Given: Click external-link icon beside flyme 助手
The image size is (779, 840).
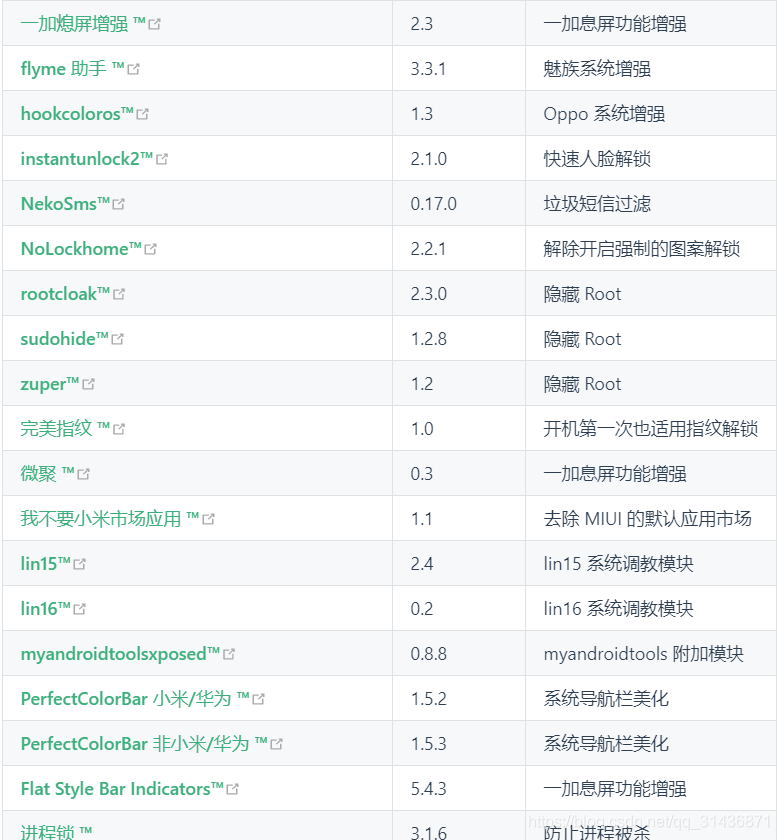Looking at the screenshot, I should point(133,69).
